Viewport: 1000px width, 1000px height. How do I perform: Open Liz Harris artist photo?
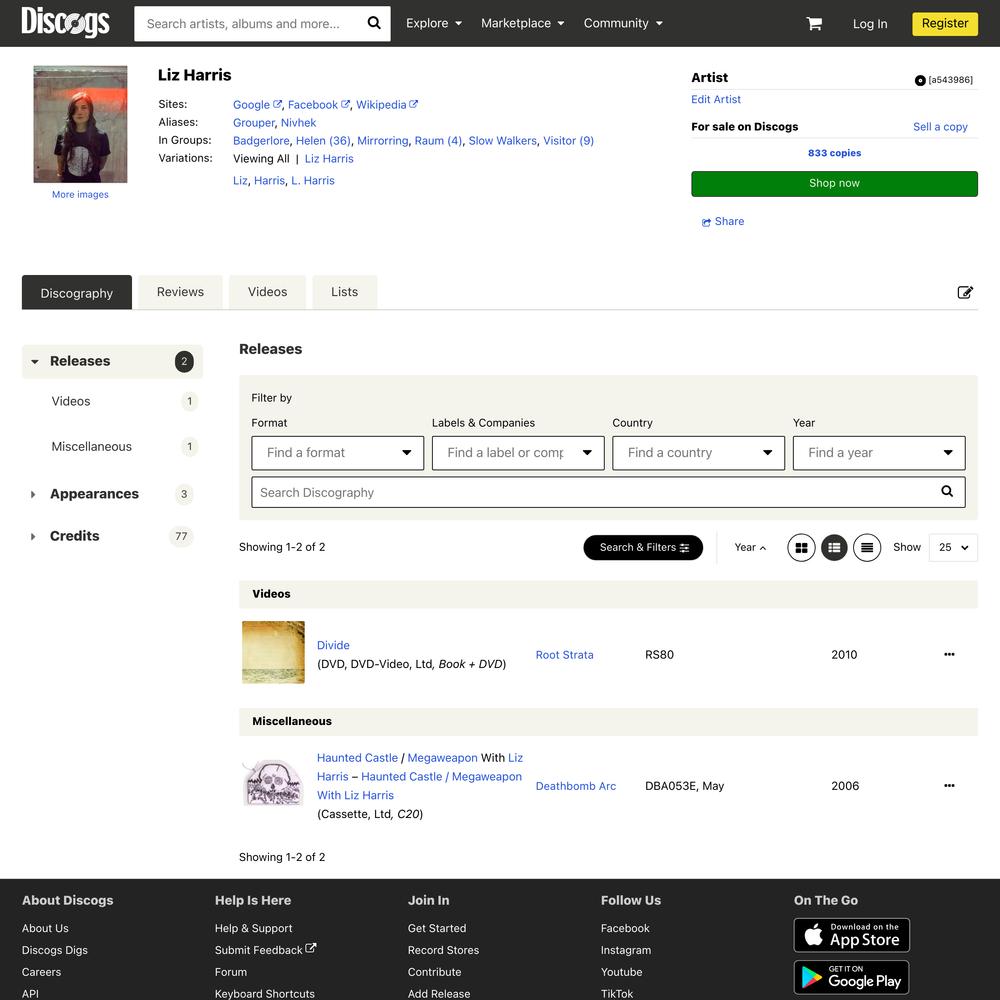80,124
